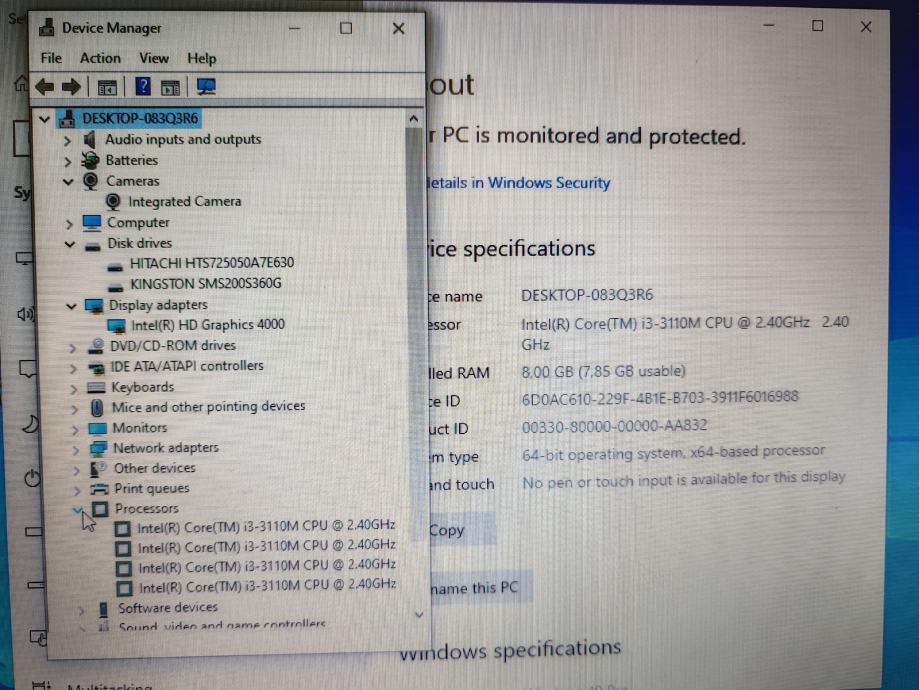Maximize the Device Manager window
919x690 pixels.
[x=346, y=28]
